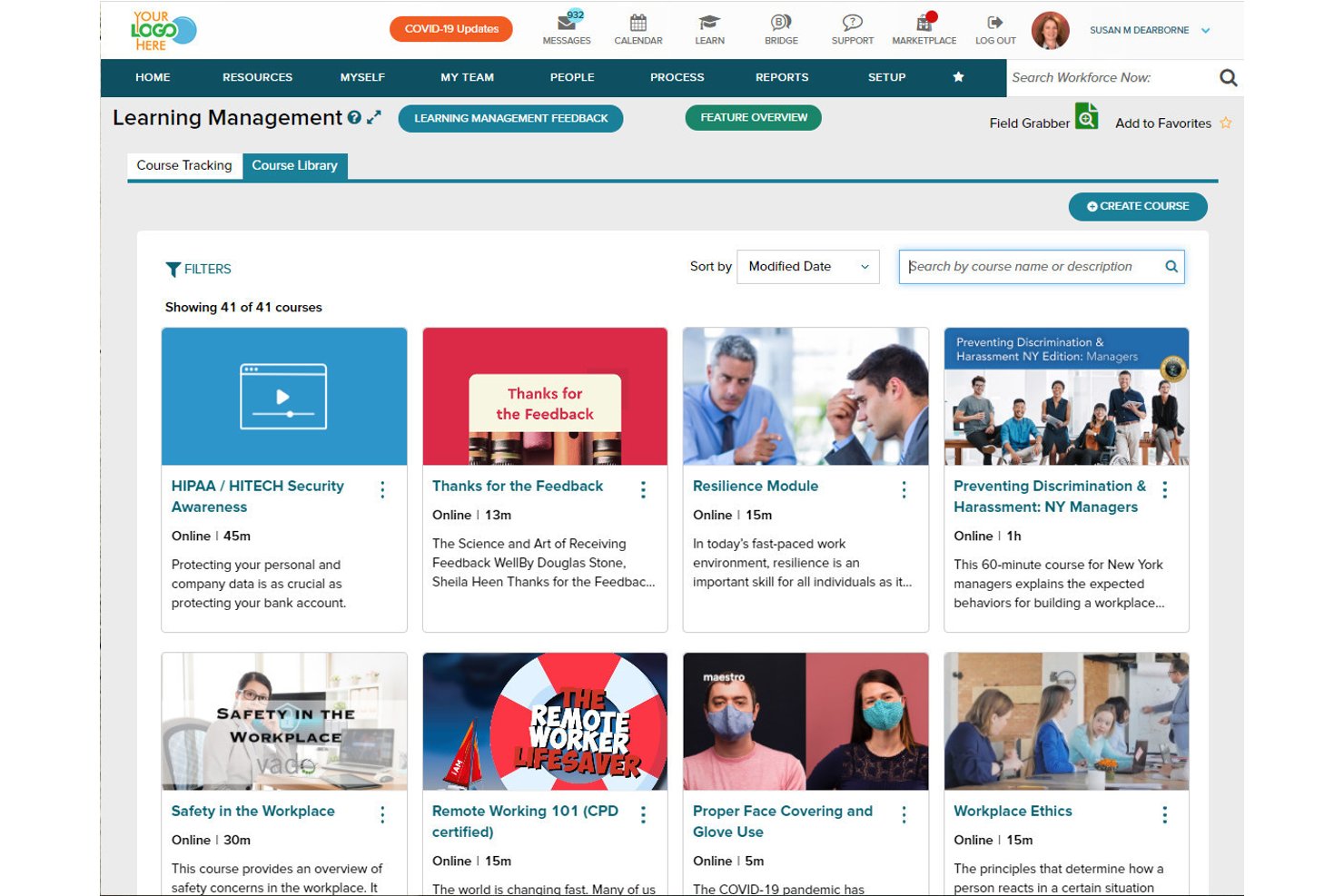Select the Course Library tab

click(x=294, y=165)
